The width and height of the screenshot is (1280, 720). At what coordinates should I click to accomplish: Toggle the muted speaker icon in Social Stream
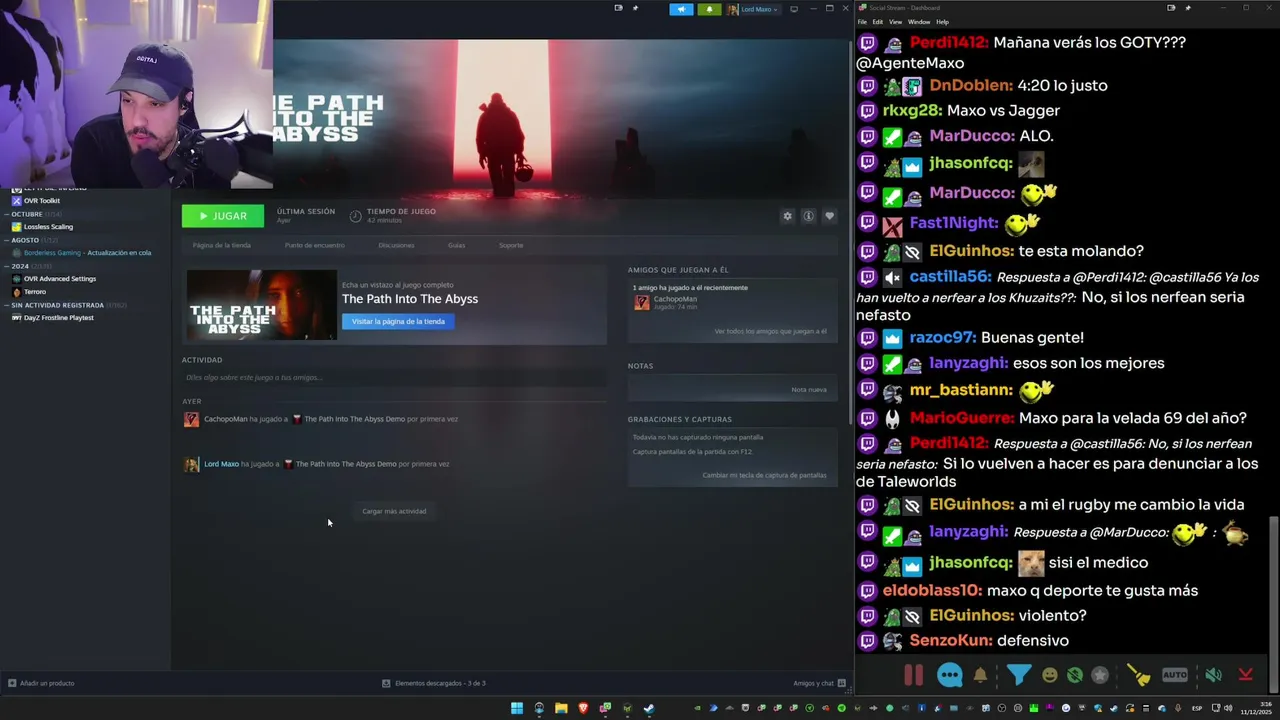[x=1213, y=675]
